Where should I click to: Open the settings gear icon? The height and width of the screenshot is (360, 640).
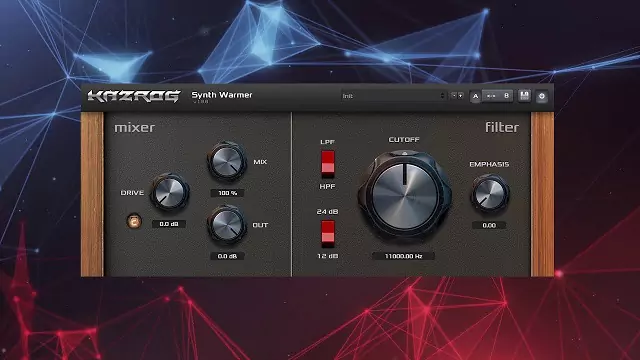pyautogui.click(x=542, y=96)
